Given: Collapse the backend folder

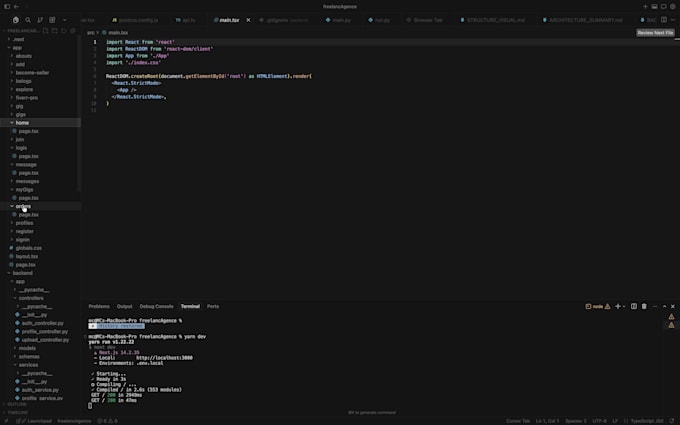Looking at the screenshot, I should [x=23, y=273].
